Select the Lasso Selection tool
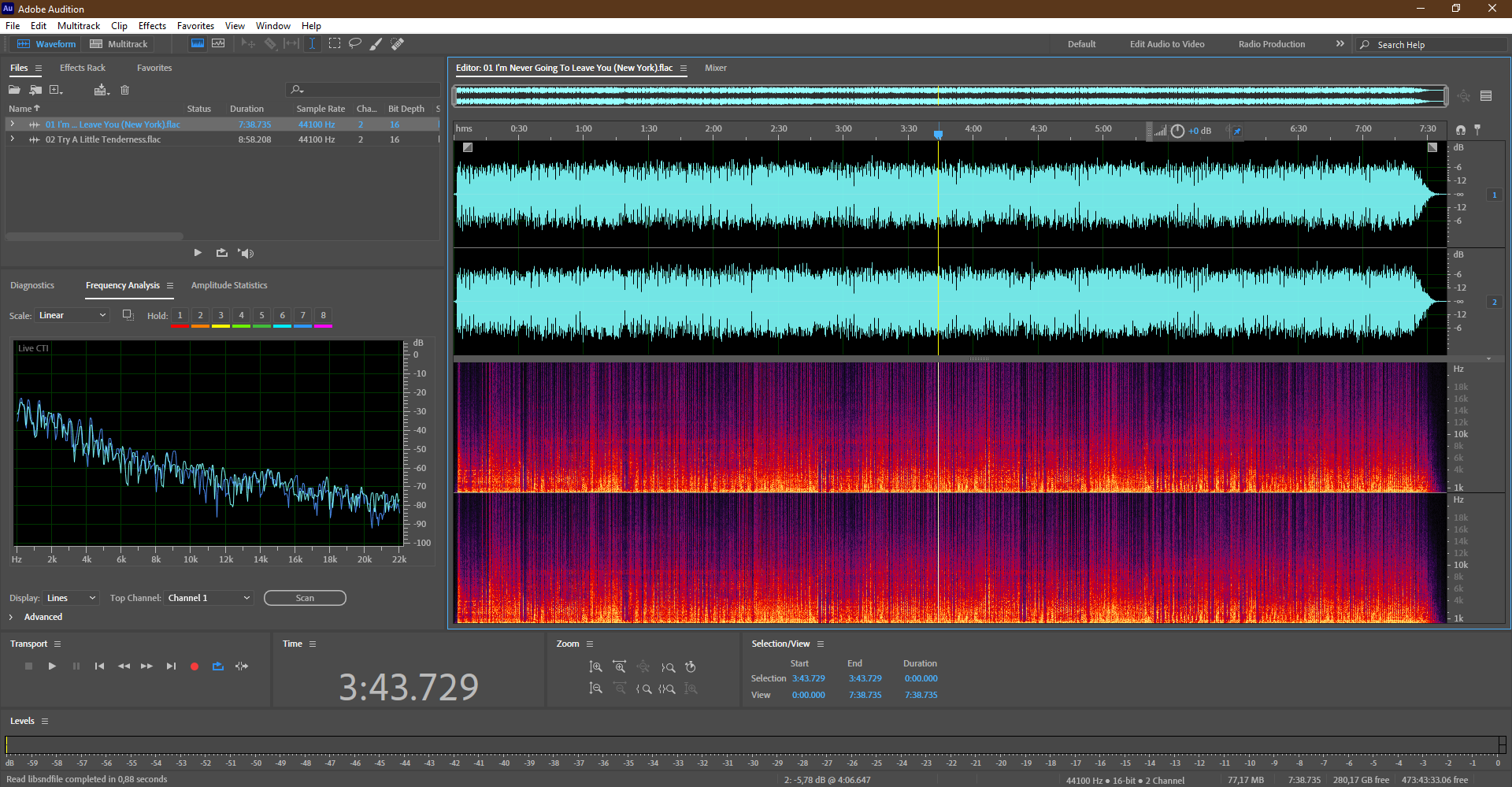Image resolution: width=1512 pixels, height=787 pixels. point(355,44)
